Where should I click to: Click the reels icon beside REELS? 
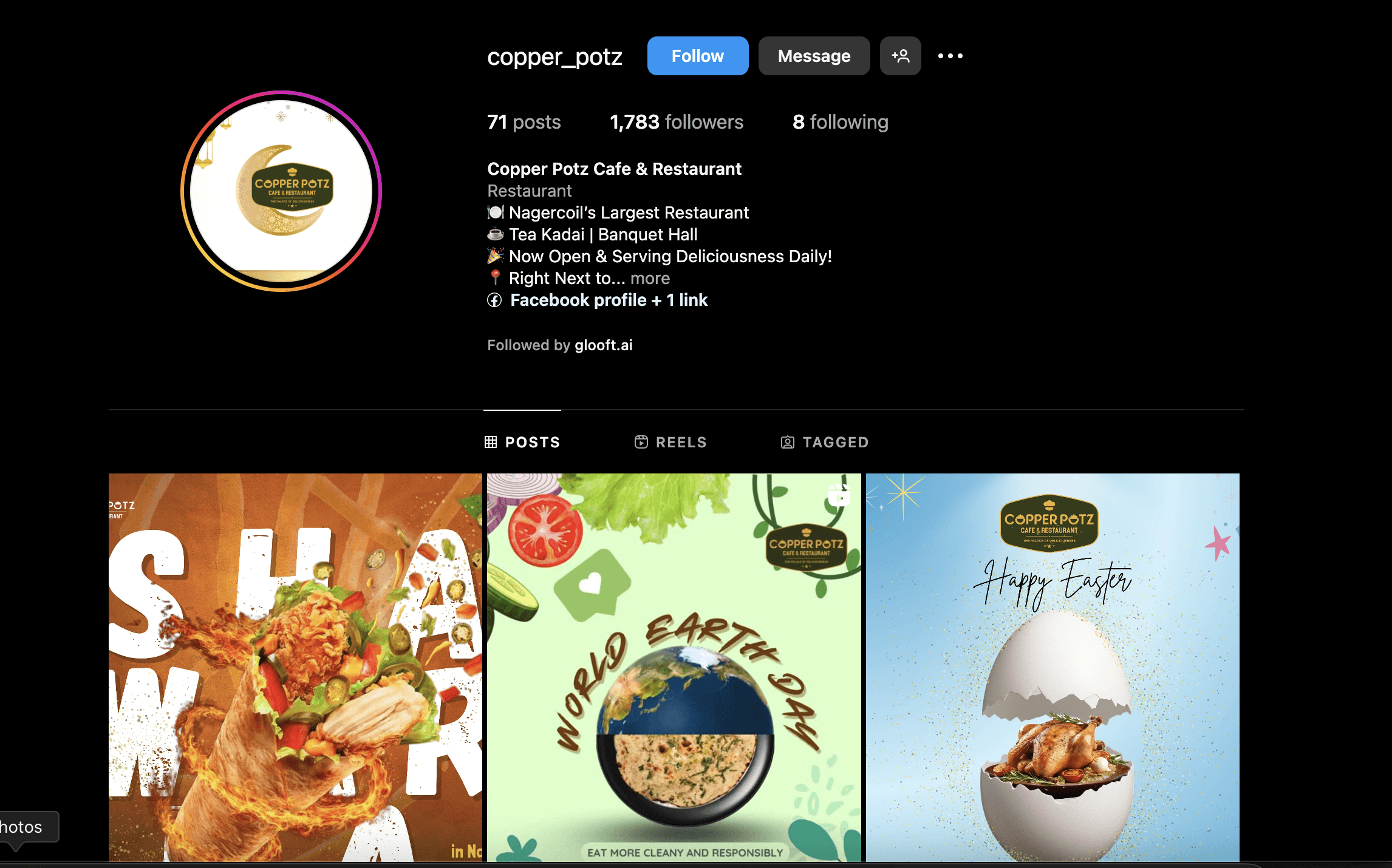641,442
